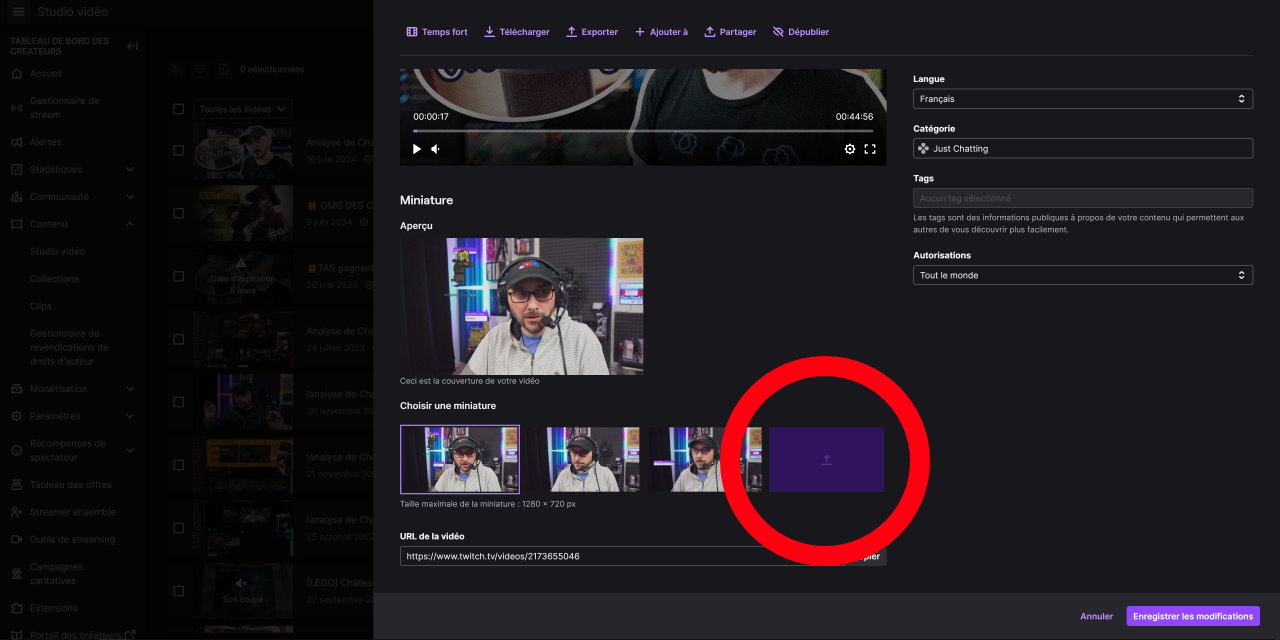Screen dimensions: 1280x640
Task: Unpublish the video with Dépublier
Action: click(800, 32)
